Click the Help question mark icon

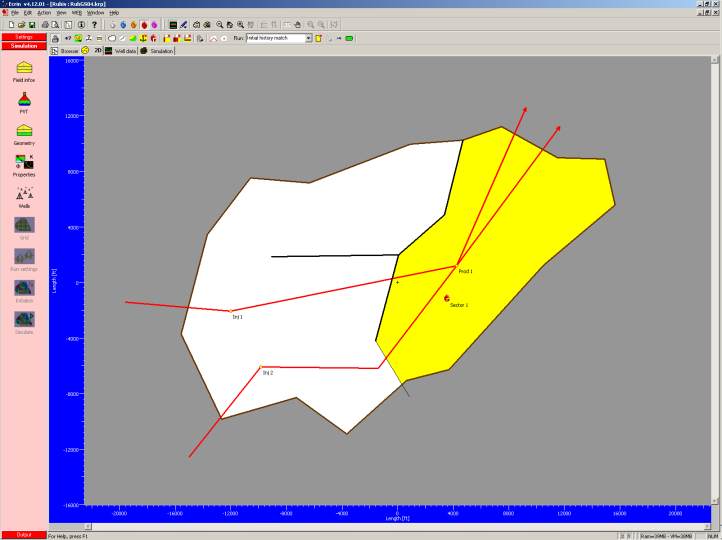pyautogui.click(x=94, y=24)
